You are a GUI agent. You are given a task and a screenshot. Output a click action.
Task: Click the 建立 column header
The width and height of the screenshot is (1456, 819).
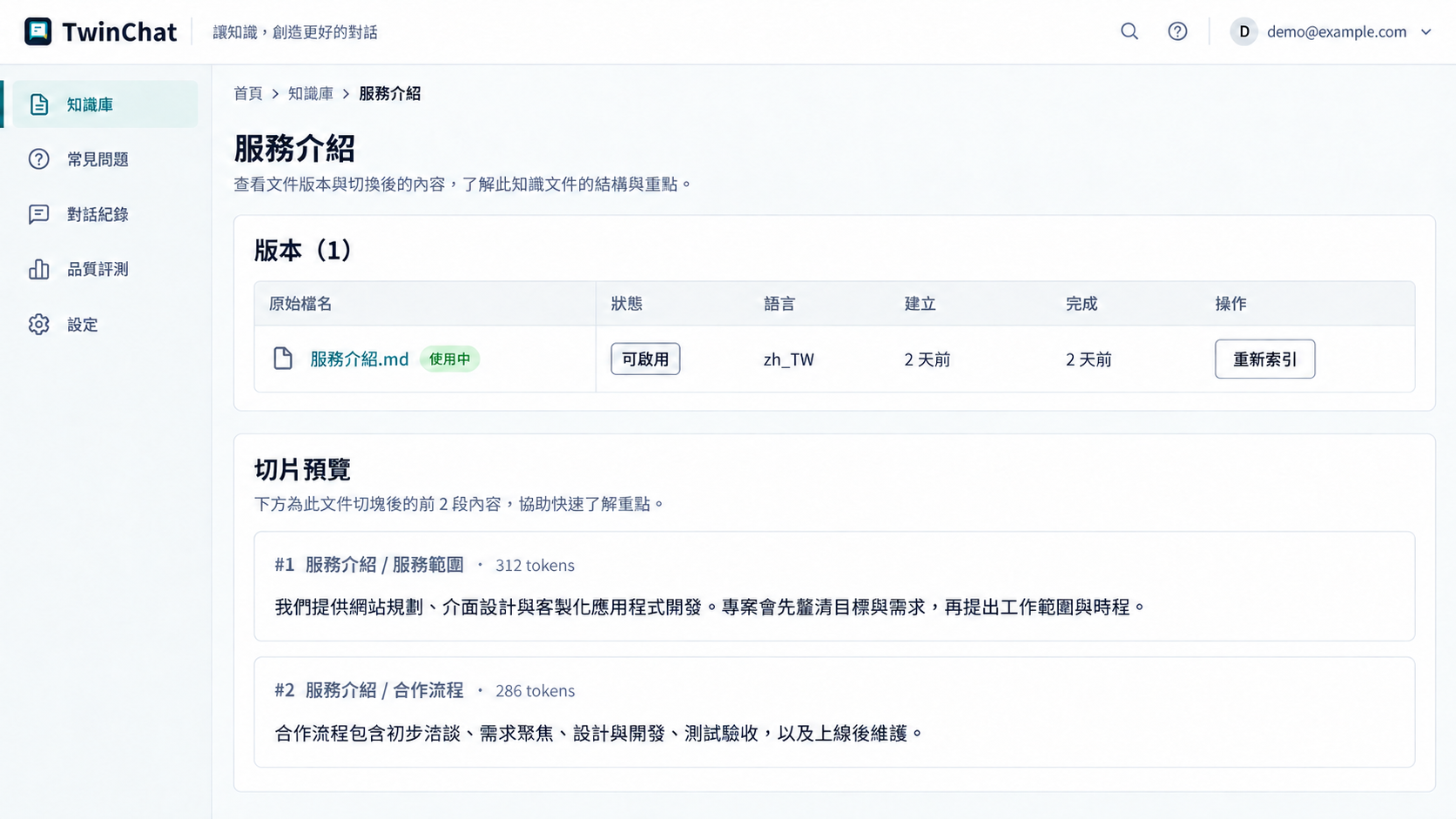[x=920, y=304]
